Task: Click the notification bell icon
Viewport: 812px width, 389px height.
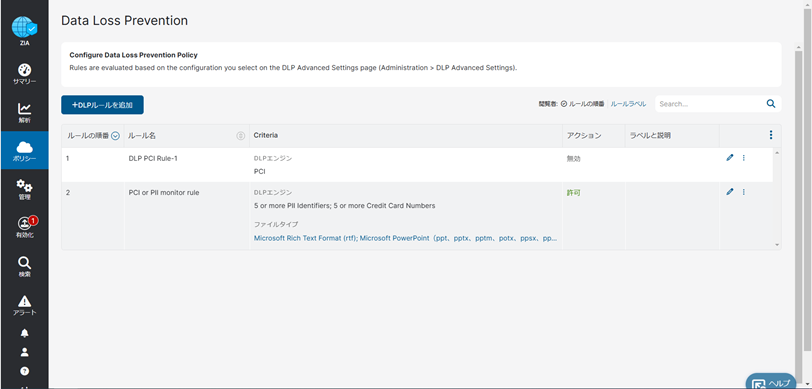Action: pos(24,334)
